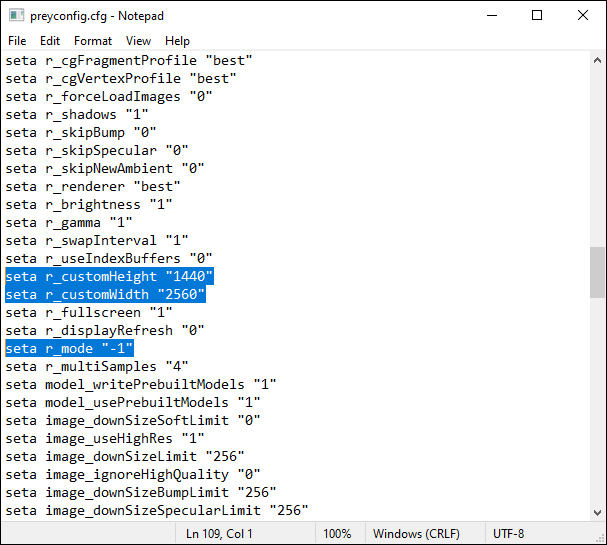Click line seta r_skipNewAmbient "0"
The height and width of the screenshot is (545, 607).
point(105,168)
